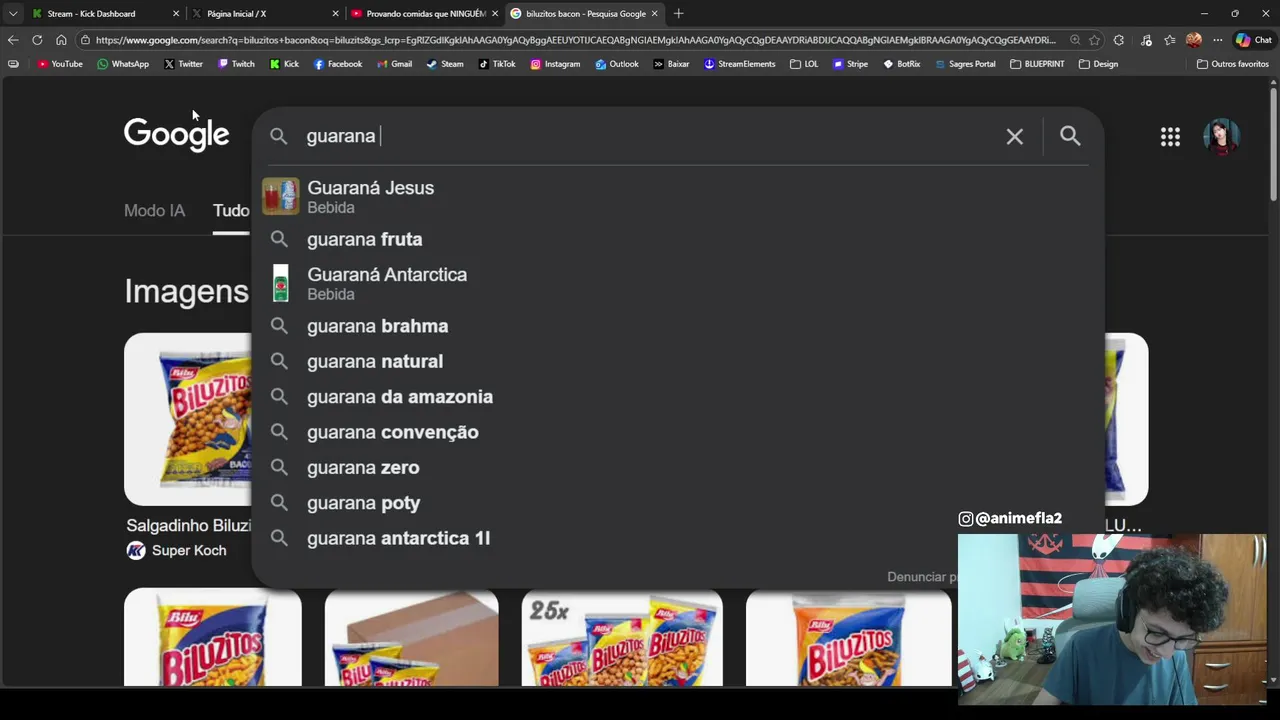Image resolution: width=1280 pixels, height=720 pixels.
Task: Open the Twitter bookmark
Action: 183,64
